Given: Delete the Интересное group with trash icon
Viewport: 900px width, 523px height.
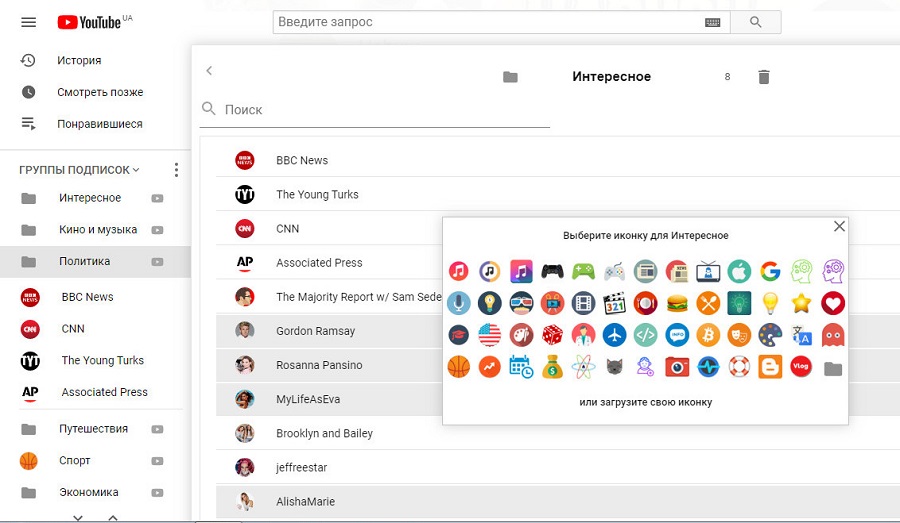Looking at the screenshot, I should point(763,76).
